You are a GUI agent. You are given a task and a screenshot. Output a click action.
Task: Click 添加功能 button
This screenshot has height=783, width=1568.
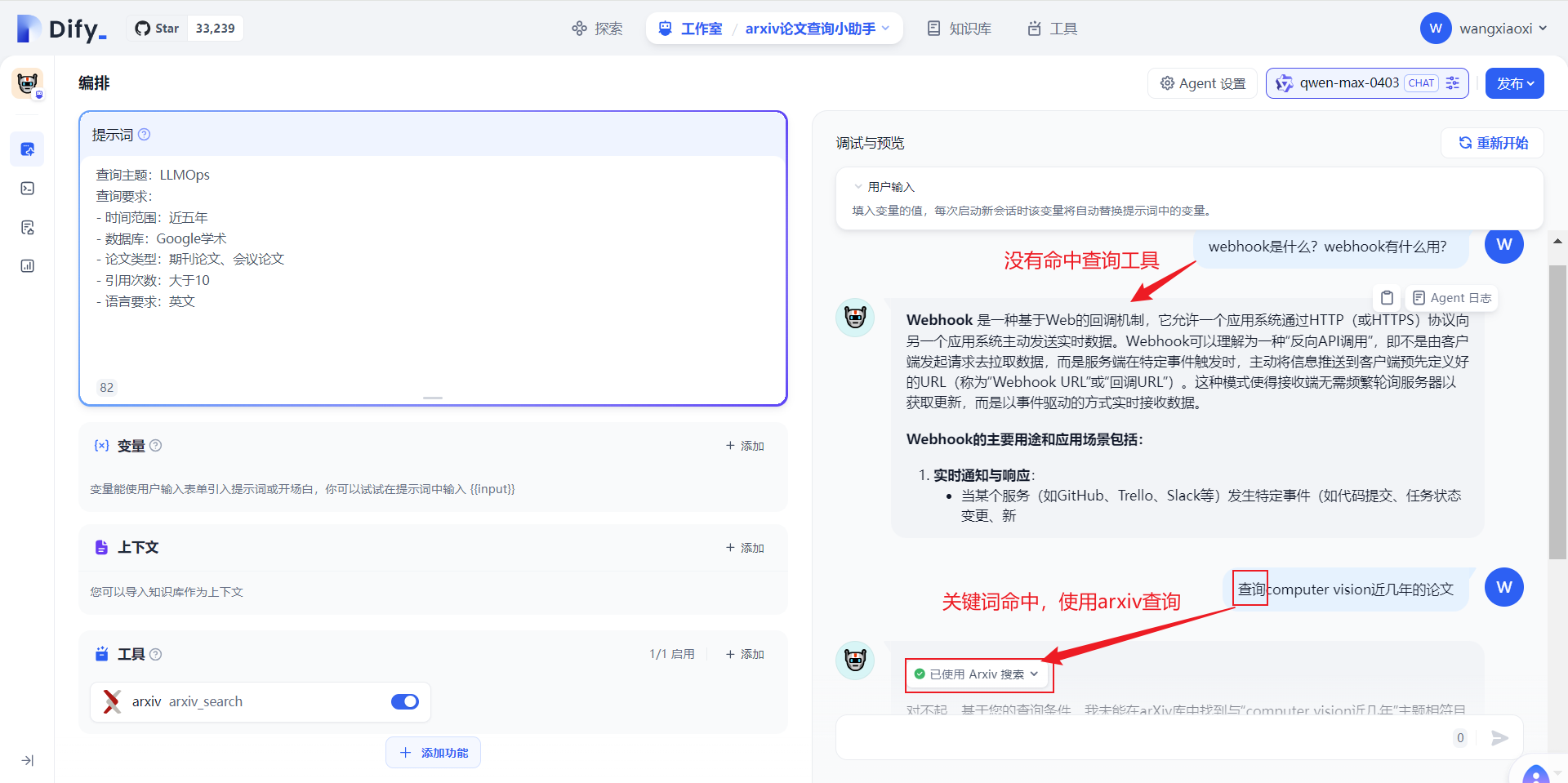coord(433,753)
